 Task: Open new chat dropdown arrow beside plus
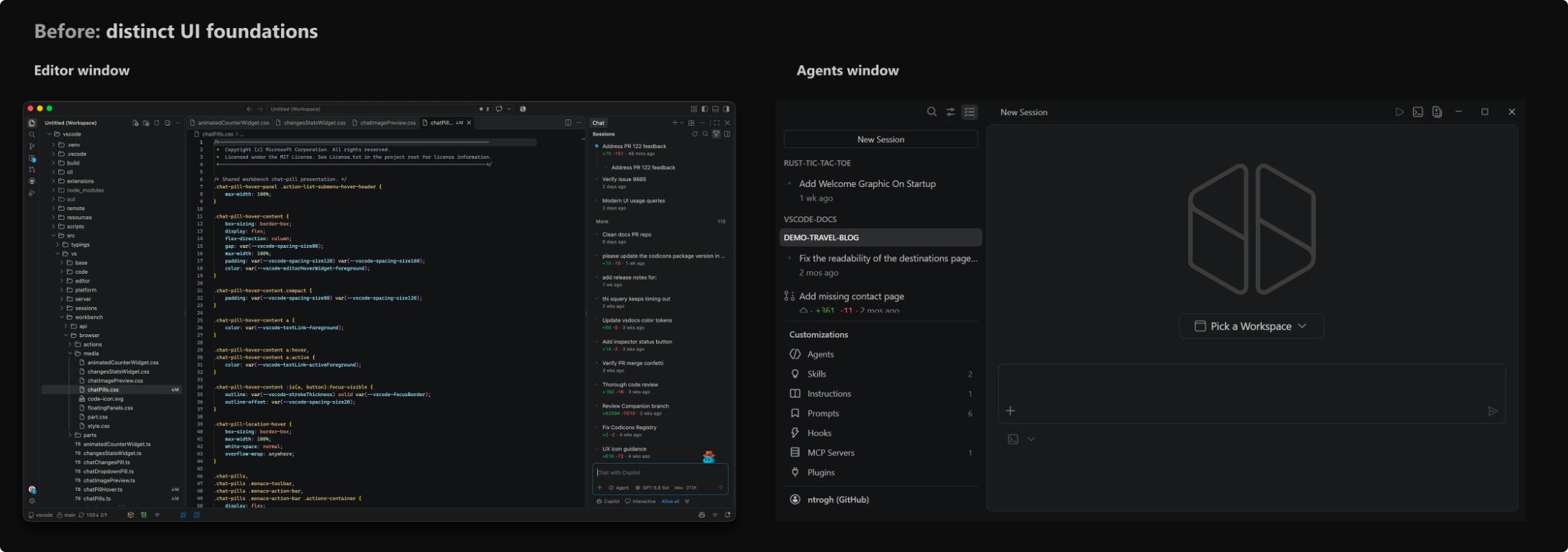click(x=682, y=123)
